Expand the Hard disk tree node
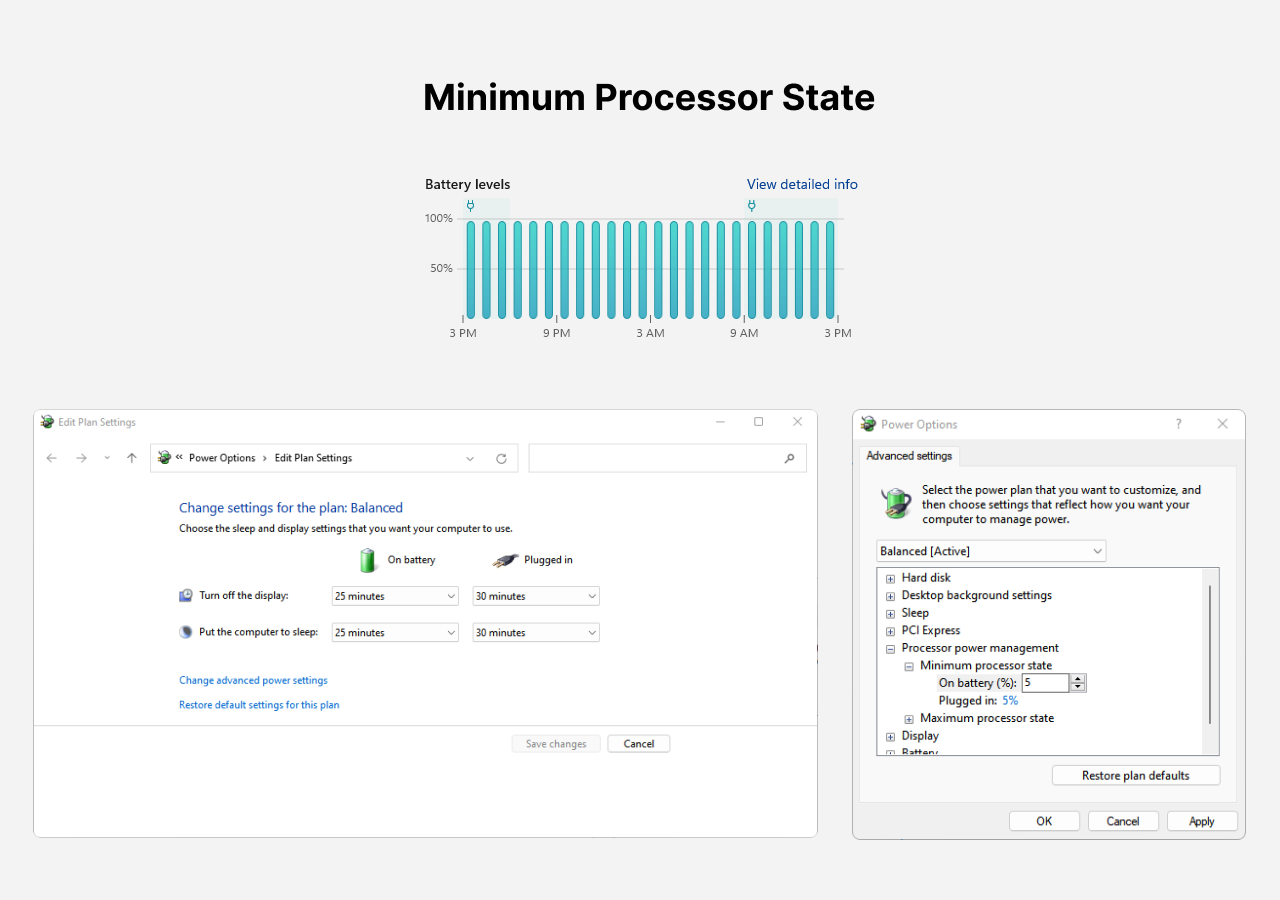The image size is (1280, 900). [890, 578]
